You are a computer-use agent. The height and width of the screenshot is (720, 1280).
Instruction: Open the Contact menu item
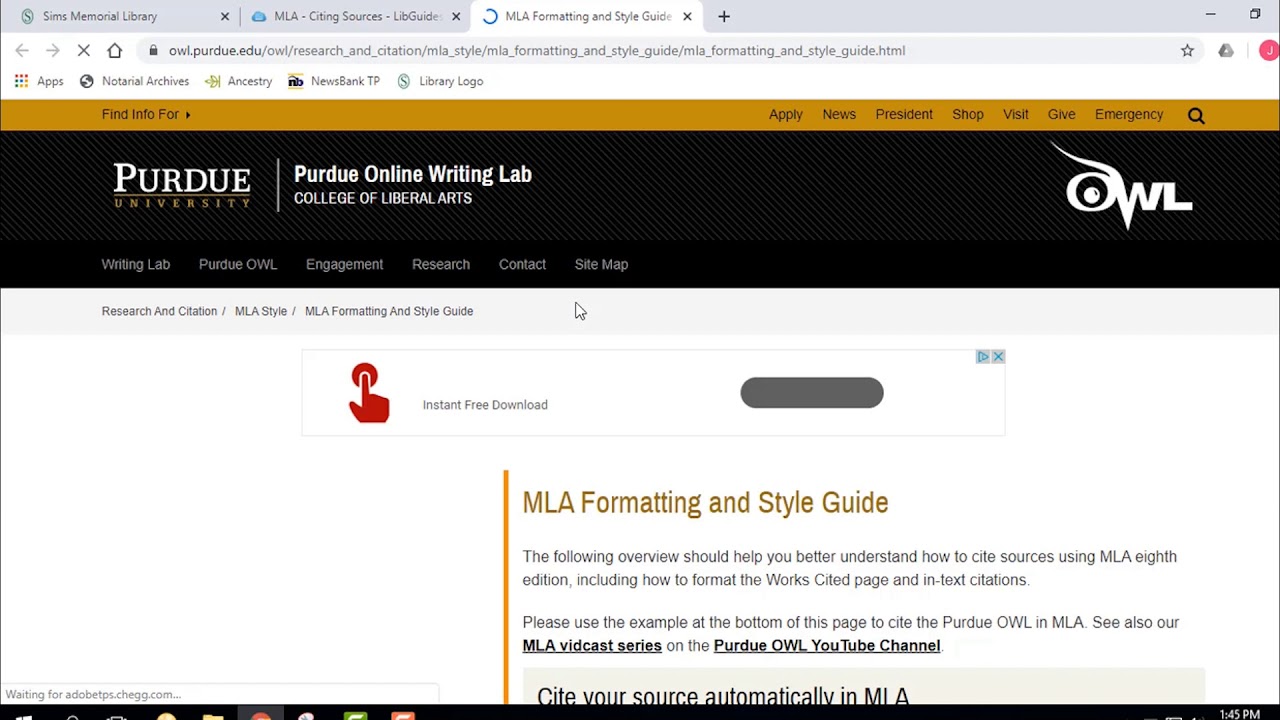click(522, 264)
